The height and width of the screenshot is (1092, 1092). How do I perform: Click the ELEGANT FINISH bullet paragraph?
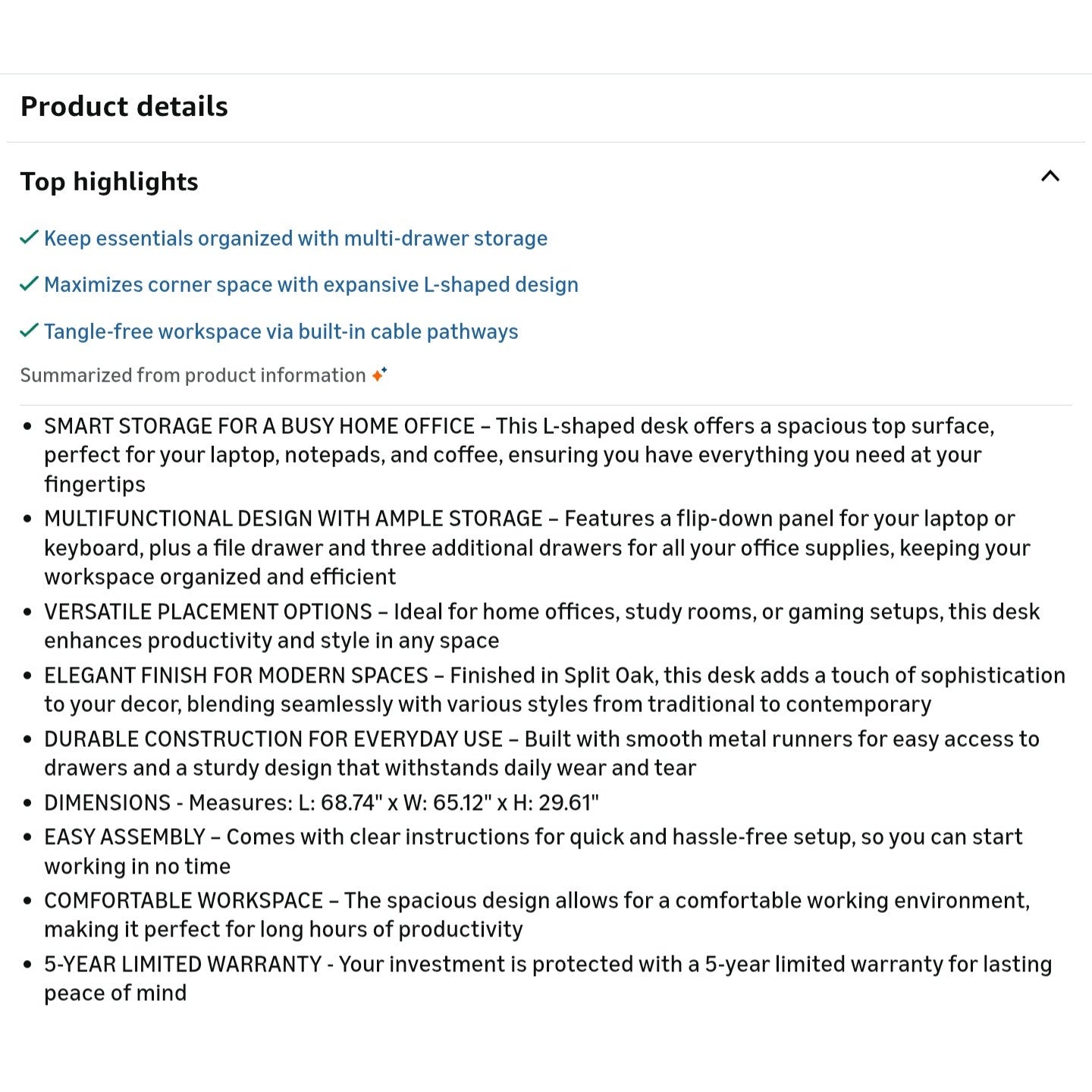[554, 689]
